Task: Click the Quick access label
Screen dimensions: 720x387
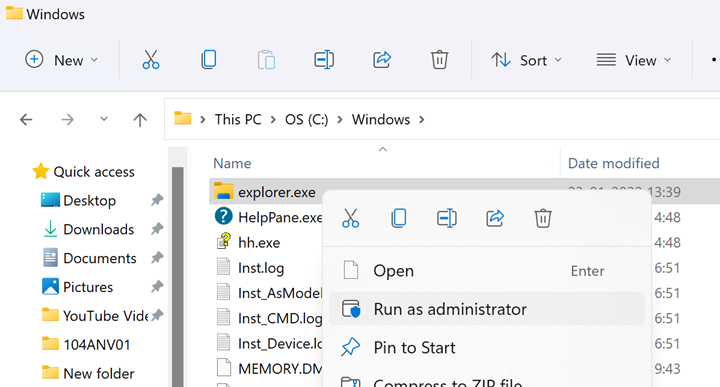Action: 94,172
